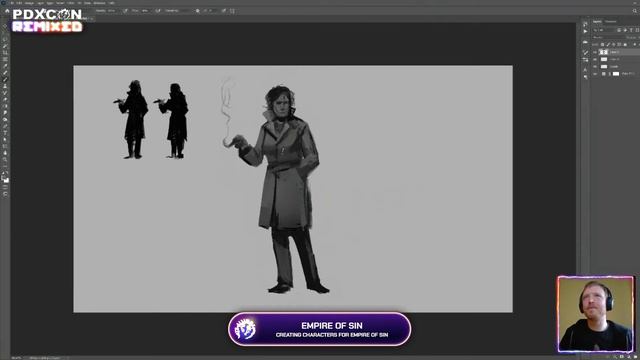Toggle lock position in Layers panel
Screen dimensions: 640x360
pyautogui.click(x=613, y=44)
